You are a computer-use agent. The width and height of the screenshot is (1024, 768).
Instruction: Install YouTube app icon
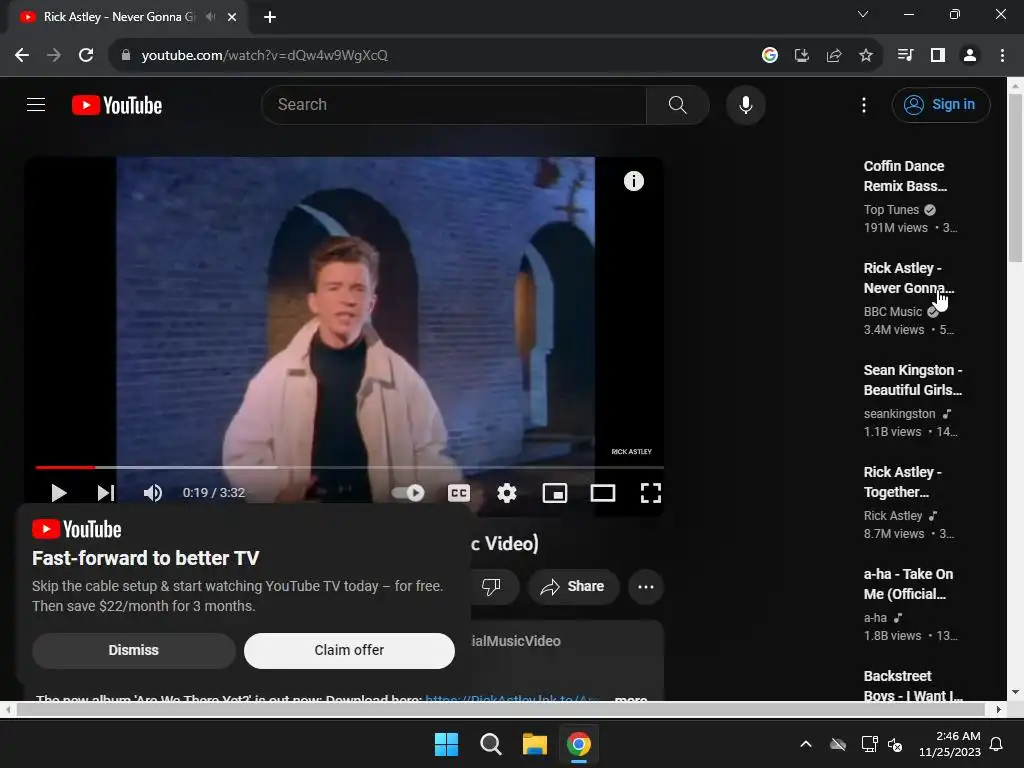(802, 56)
